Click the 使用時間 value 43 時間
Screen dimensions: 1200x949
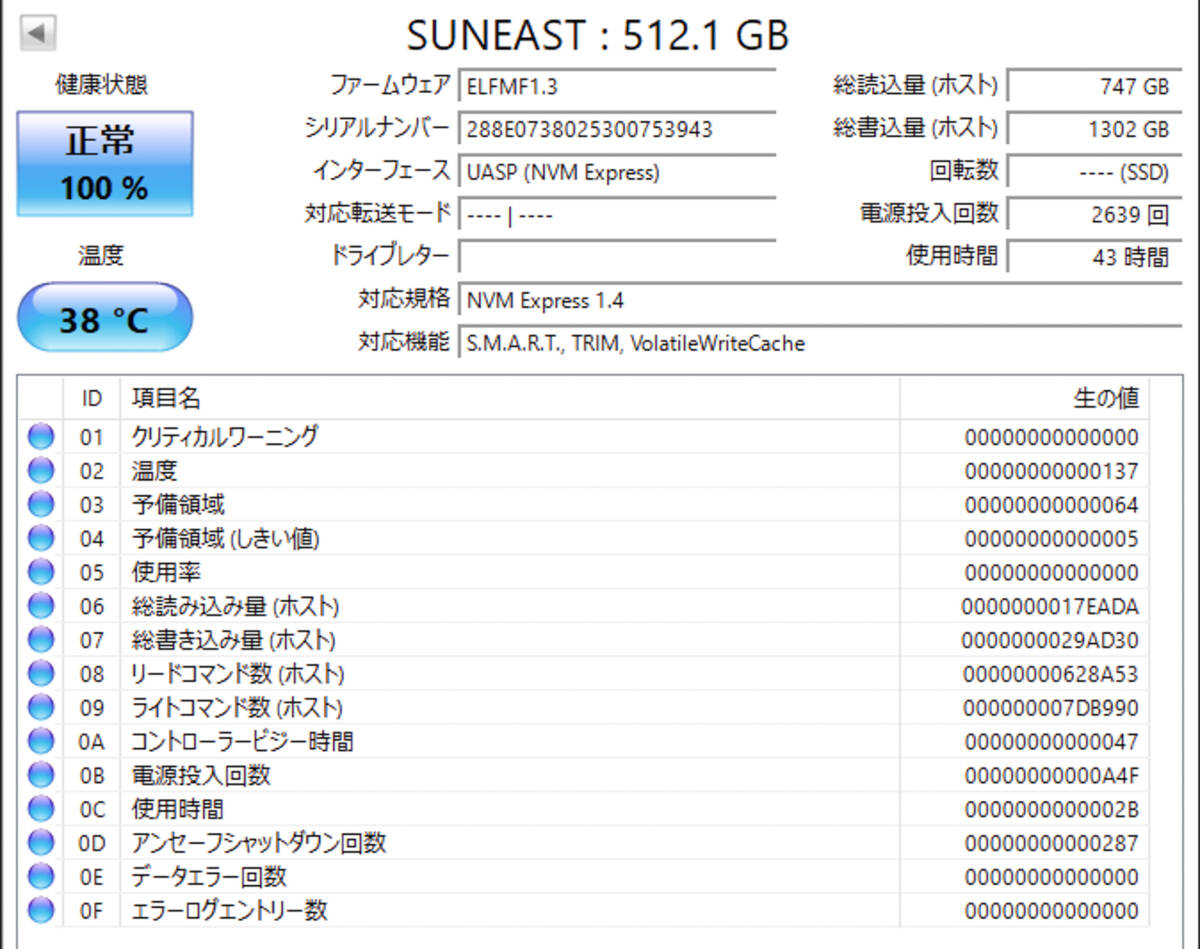pos(1093,257)
